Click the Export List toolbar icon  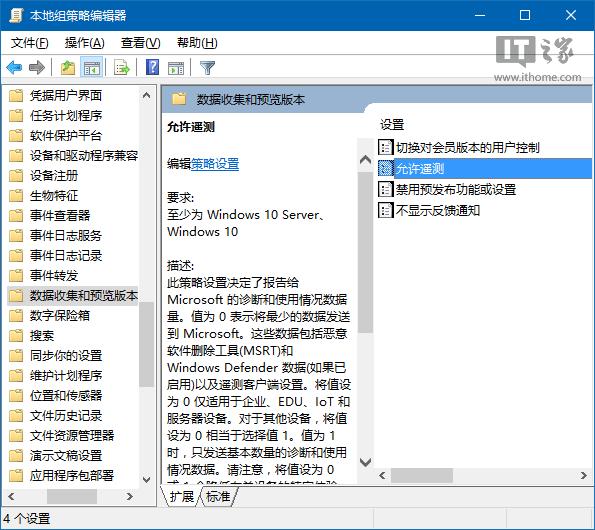click(x=122, y=68)
